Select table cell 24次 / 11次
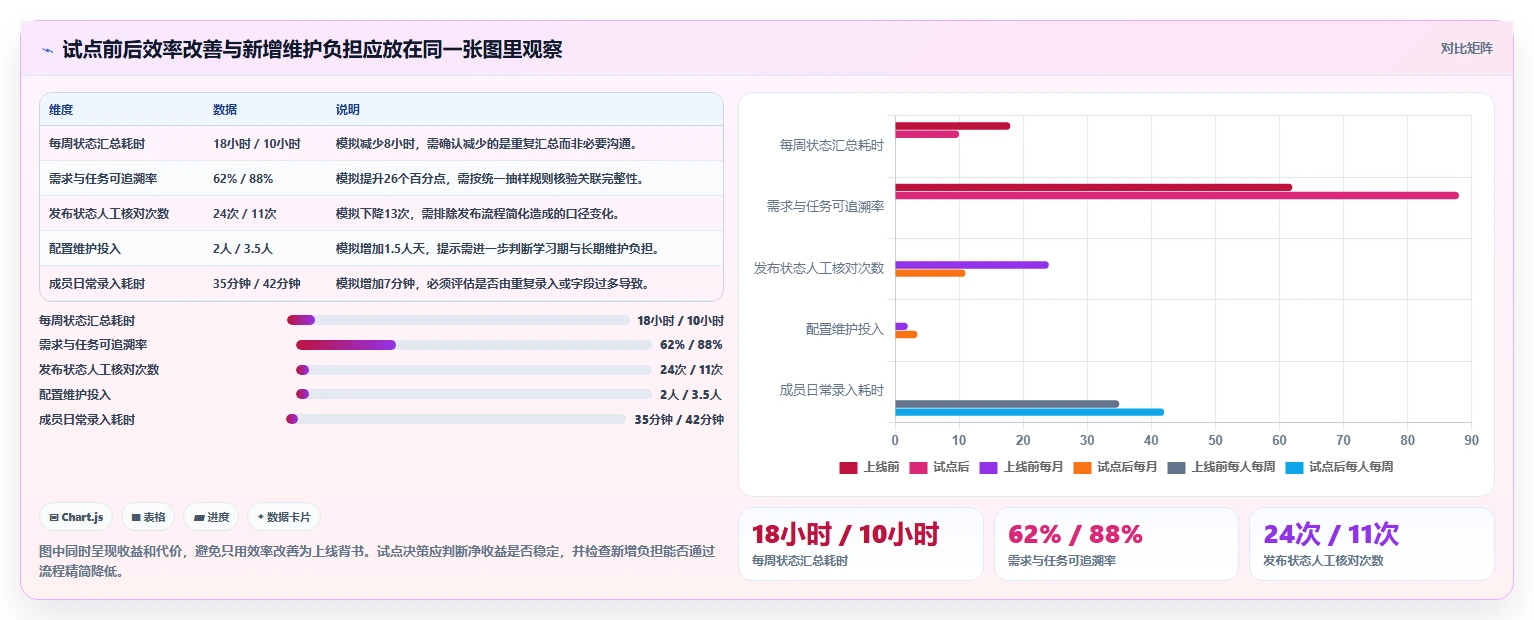The image size is (1534, 620). tap(245, 214)
